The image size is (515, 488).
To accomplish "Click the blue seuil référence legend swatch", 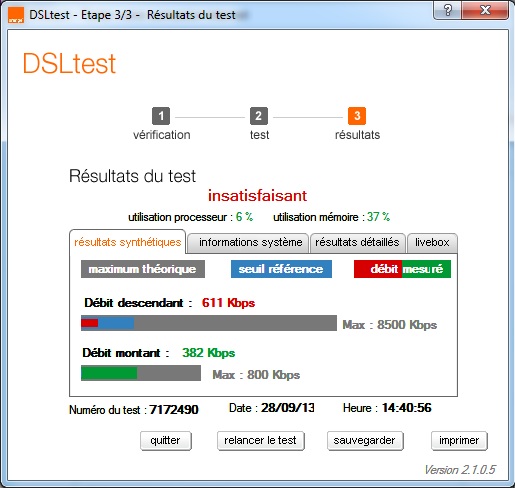I will coord(281,269).
